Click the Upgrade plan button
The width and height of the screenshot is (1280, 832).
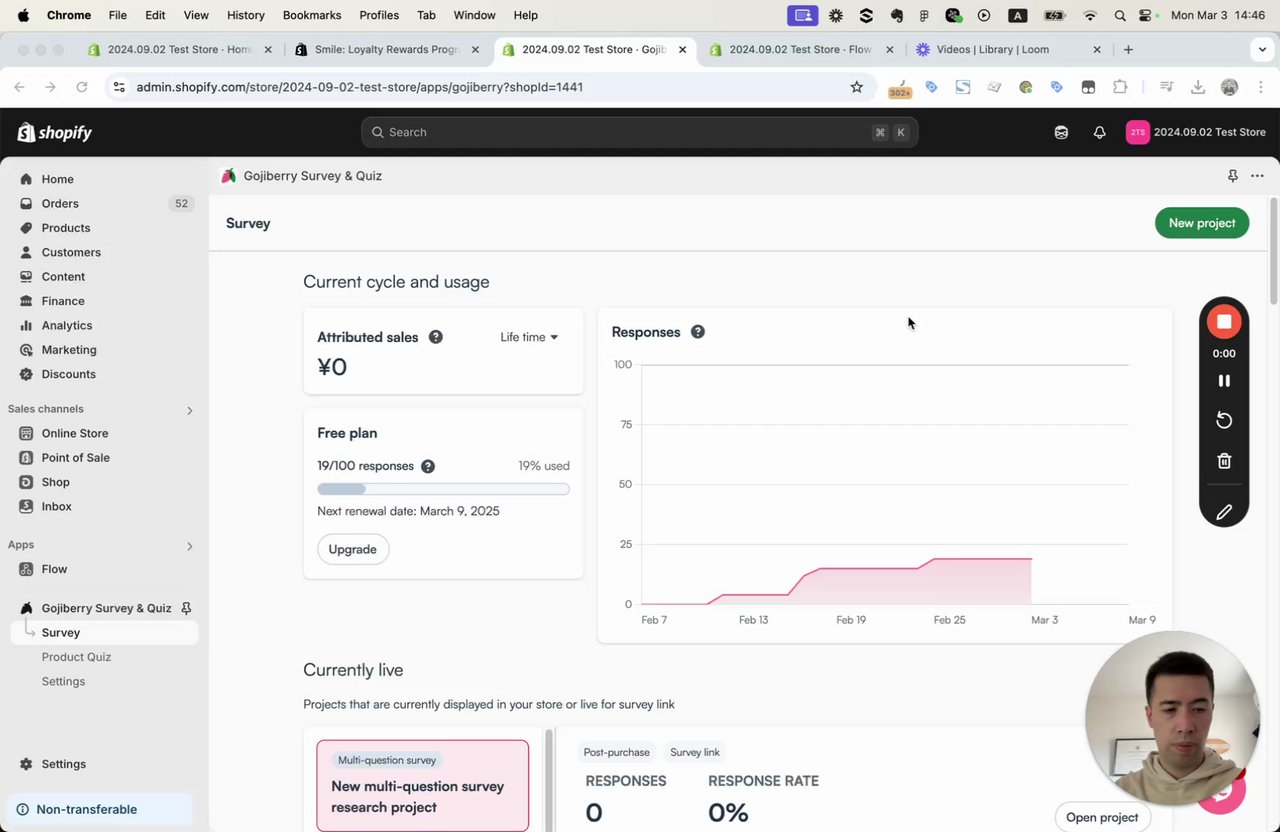tap(353, 549)
